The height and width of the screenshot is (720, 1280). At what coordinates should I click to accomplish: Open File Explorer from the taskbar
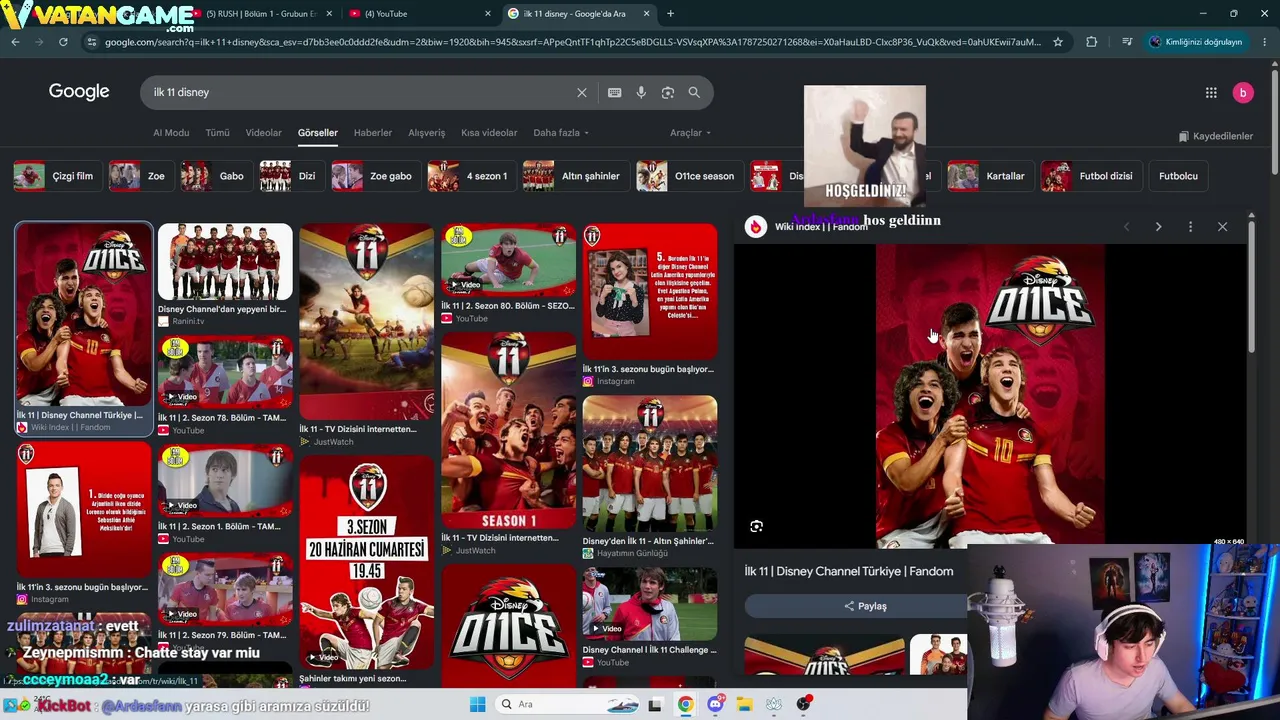pos(744,704)
